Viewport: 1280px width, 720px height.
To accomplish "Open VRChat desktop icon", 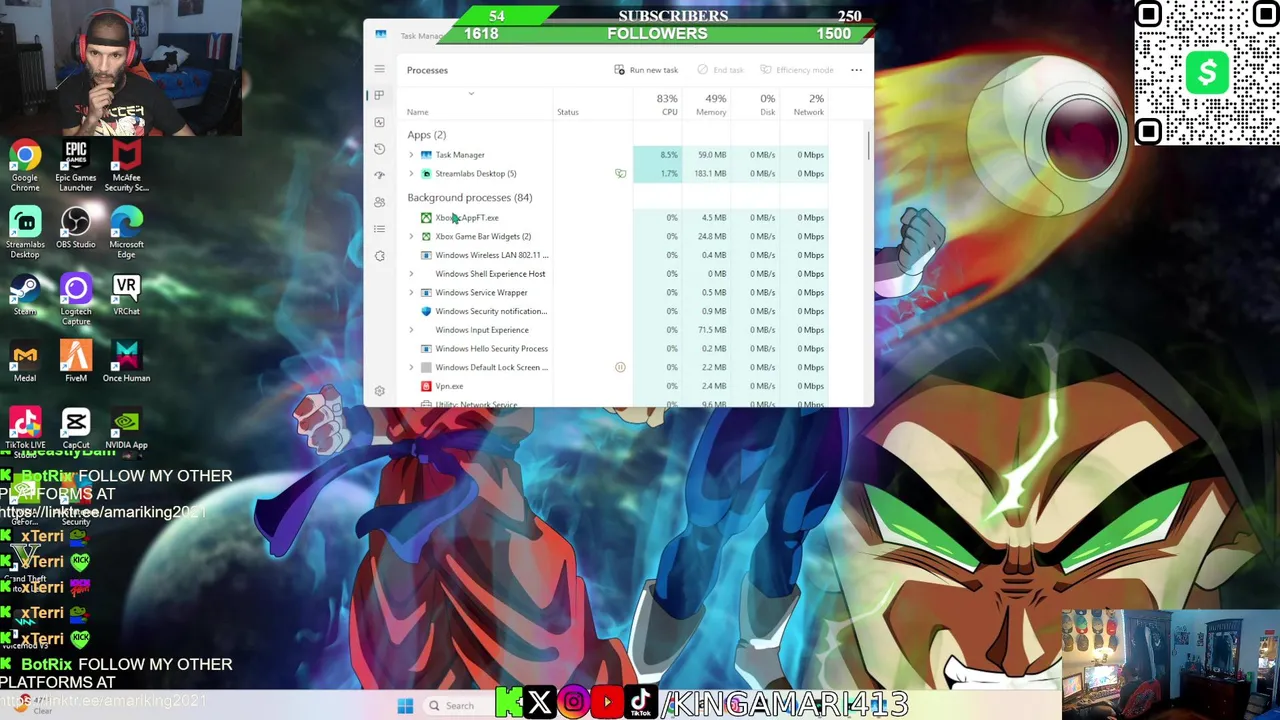I will pos(126,296).
